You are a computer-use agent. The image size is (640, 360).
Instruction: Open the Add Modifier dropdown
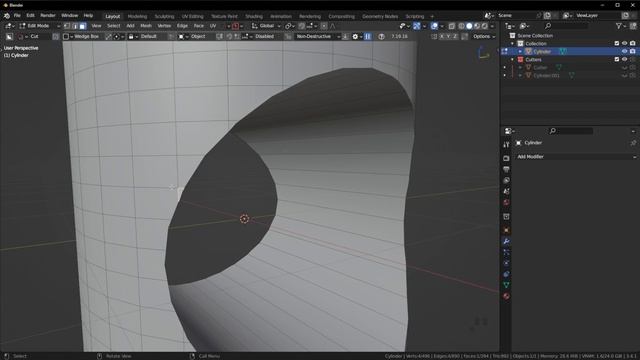tap(576, 157)
